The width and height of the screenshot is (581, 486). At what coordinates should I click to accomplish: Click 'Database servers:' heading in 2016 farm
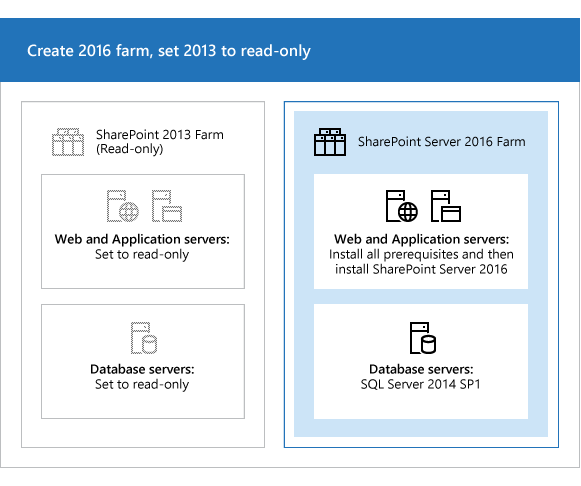coord(421,369)
